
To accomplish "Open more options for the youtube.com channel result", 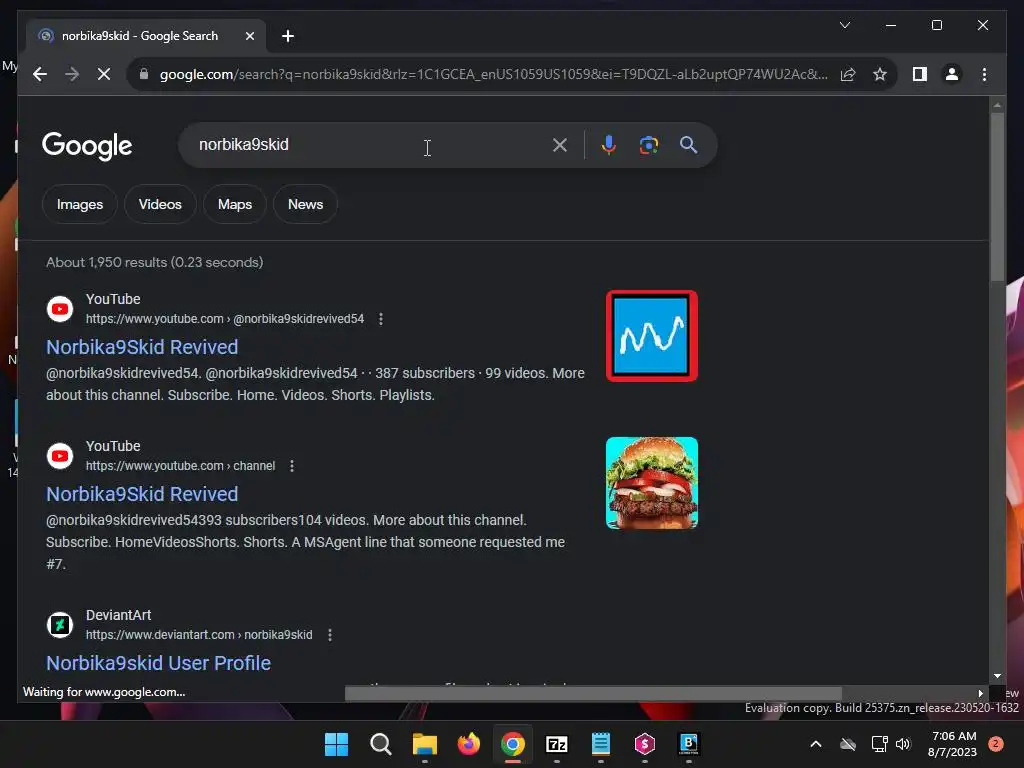I will tap(292, 466).
